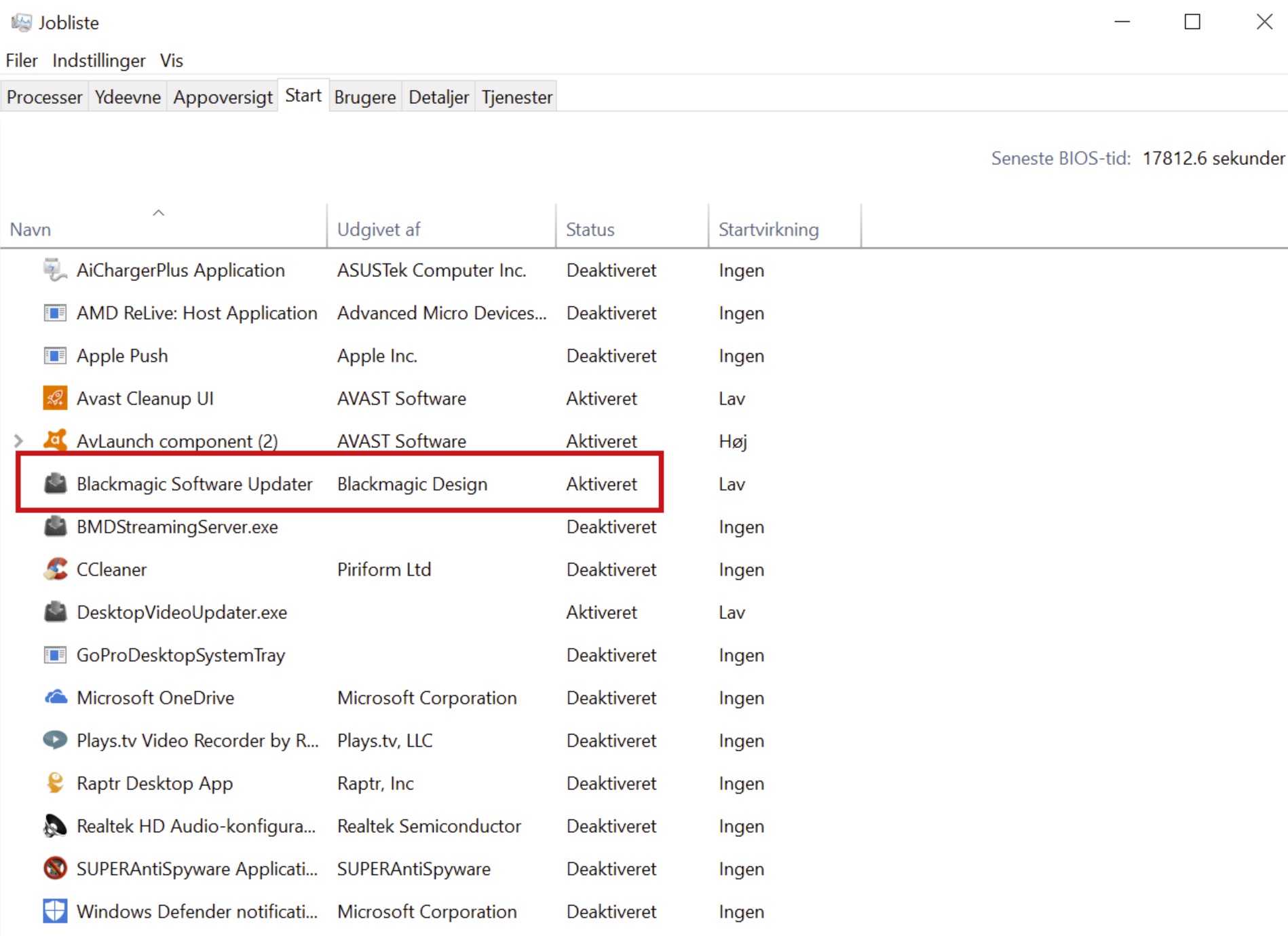Click the Avast Cleanup UI orange icon
The height and width of the screenshot is (936, 1288).
pos(55,398)
